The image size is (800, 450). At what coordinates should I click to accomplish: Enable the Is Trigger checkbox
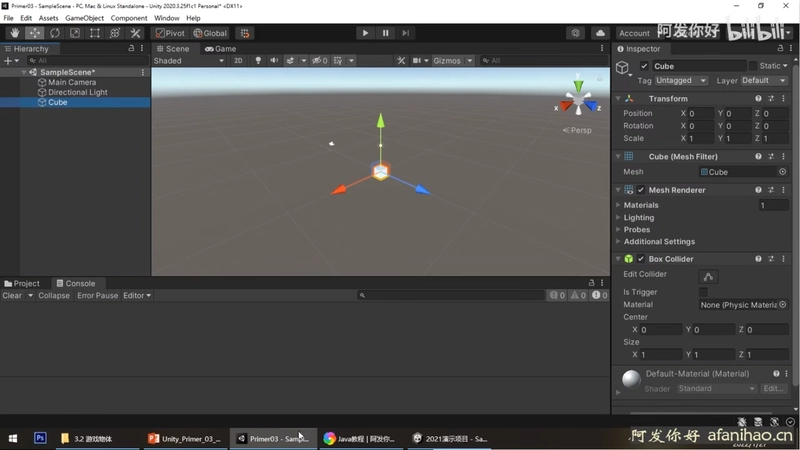(x=703, y=292)
